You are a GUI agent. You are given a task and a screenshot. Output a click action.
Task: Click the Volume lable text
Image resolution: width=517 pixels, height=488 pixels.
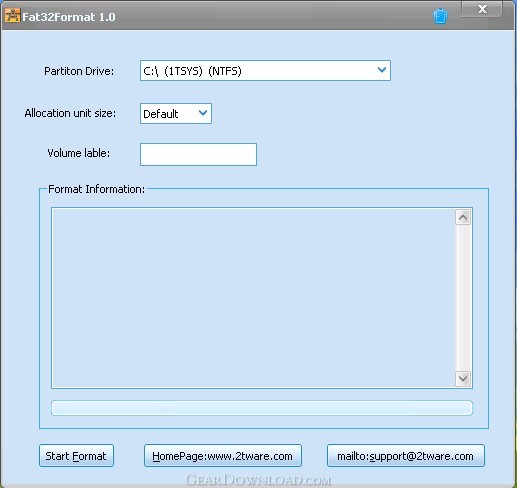point(79,153)
